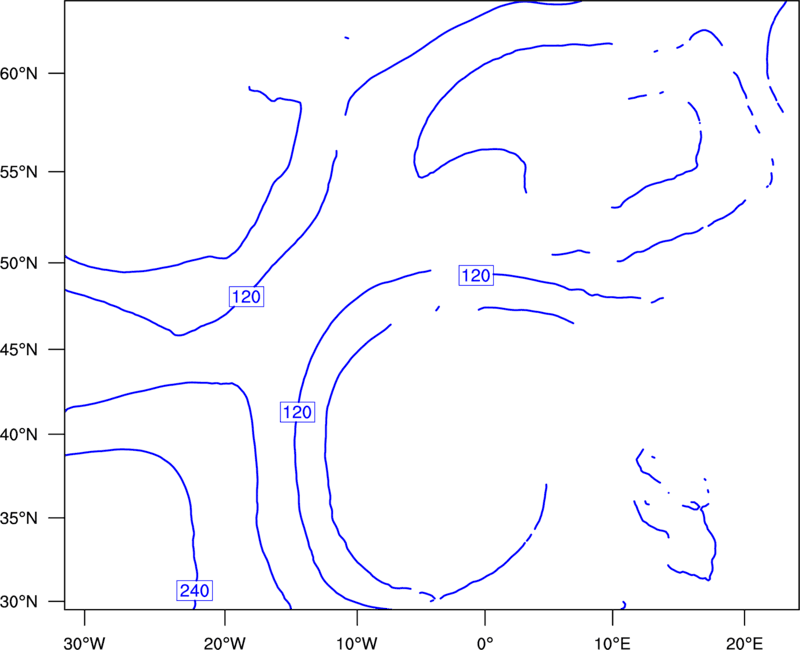
Task: Click the 60°N latitude axis label
Action: tap(19, 74)
